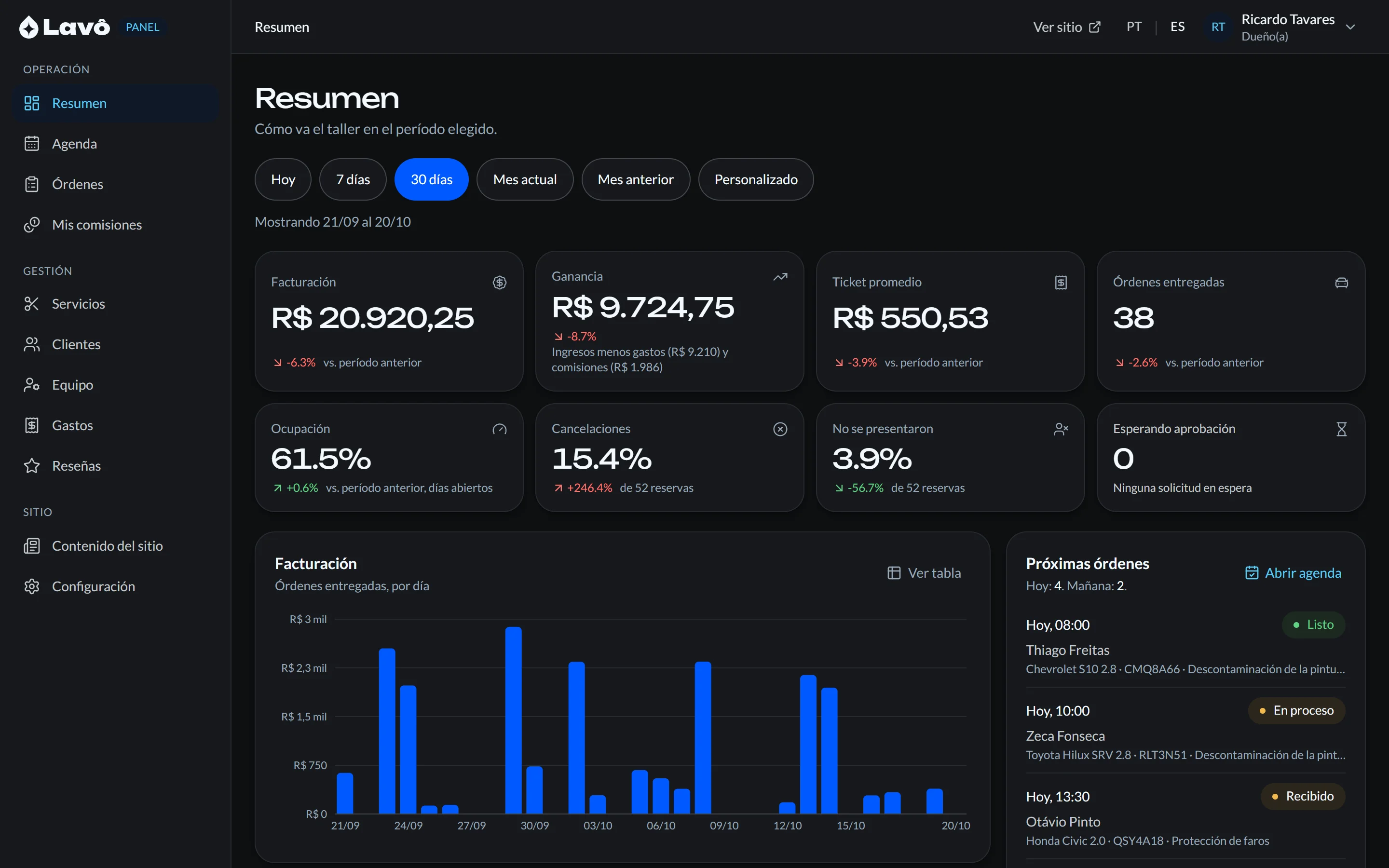This screenshot has width=1389, height=868.
Task: Click the Mis comisiones coins icon
Action: pyautogui.click(x=31, y=224)
